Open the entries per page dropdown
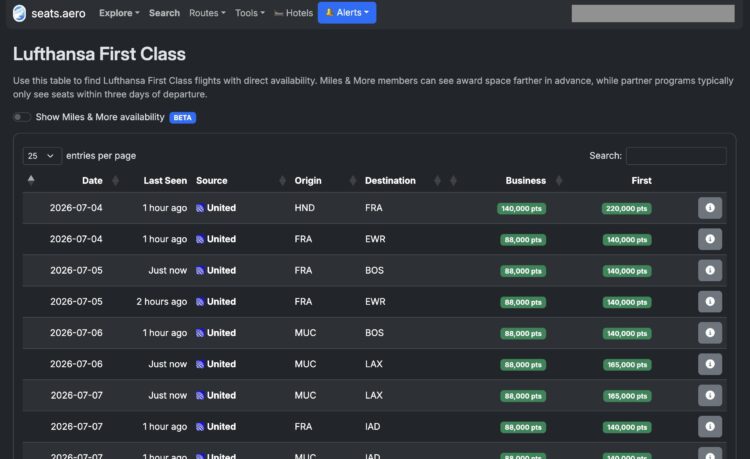750x459 pixels. click(42, 156)
